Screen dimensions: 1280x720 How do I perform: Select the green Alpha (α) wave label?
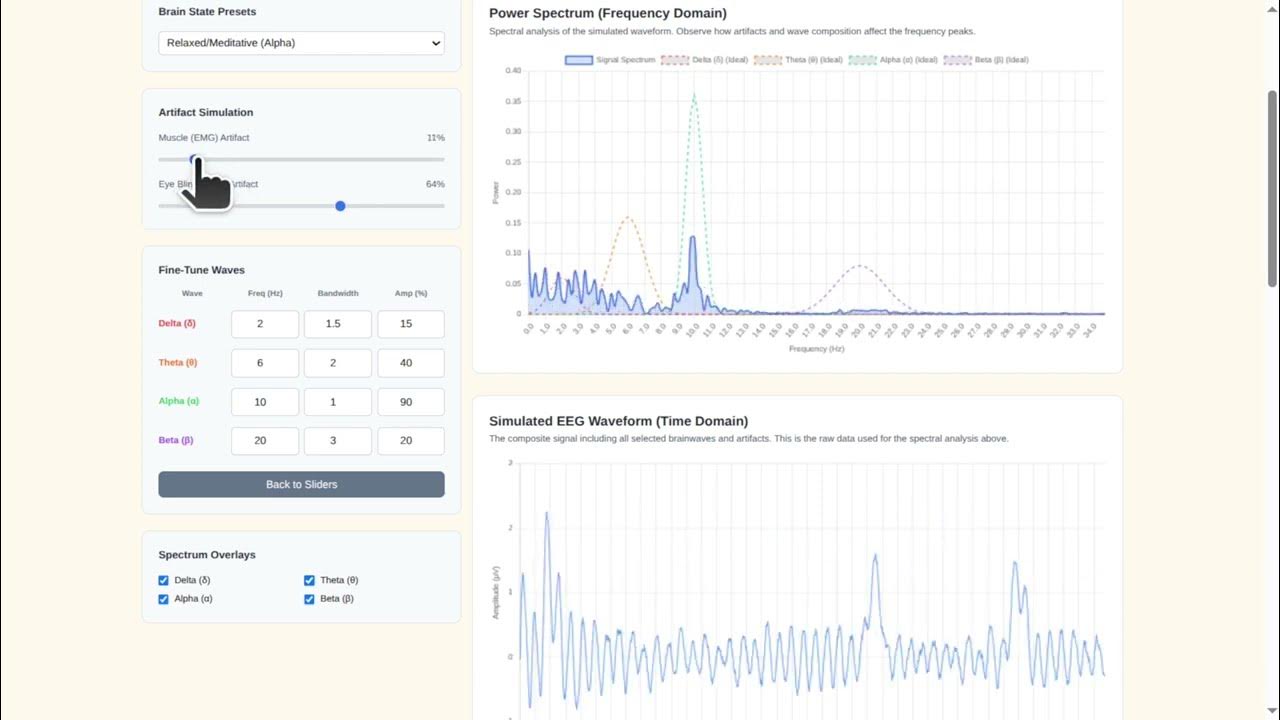tap(178, 401)
